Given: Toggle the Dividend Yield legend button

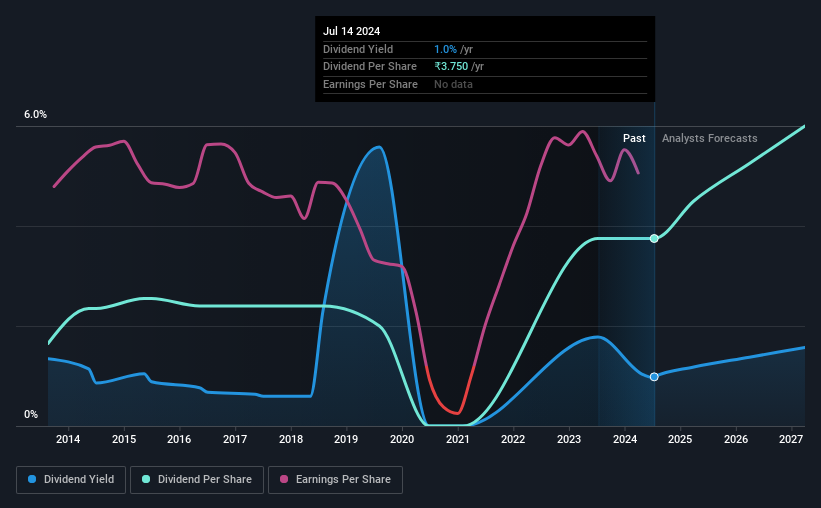Looking at the screenshot, I should pyautogui.click(x=71, y=480).
